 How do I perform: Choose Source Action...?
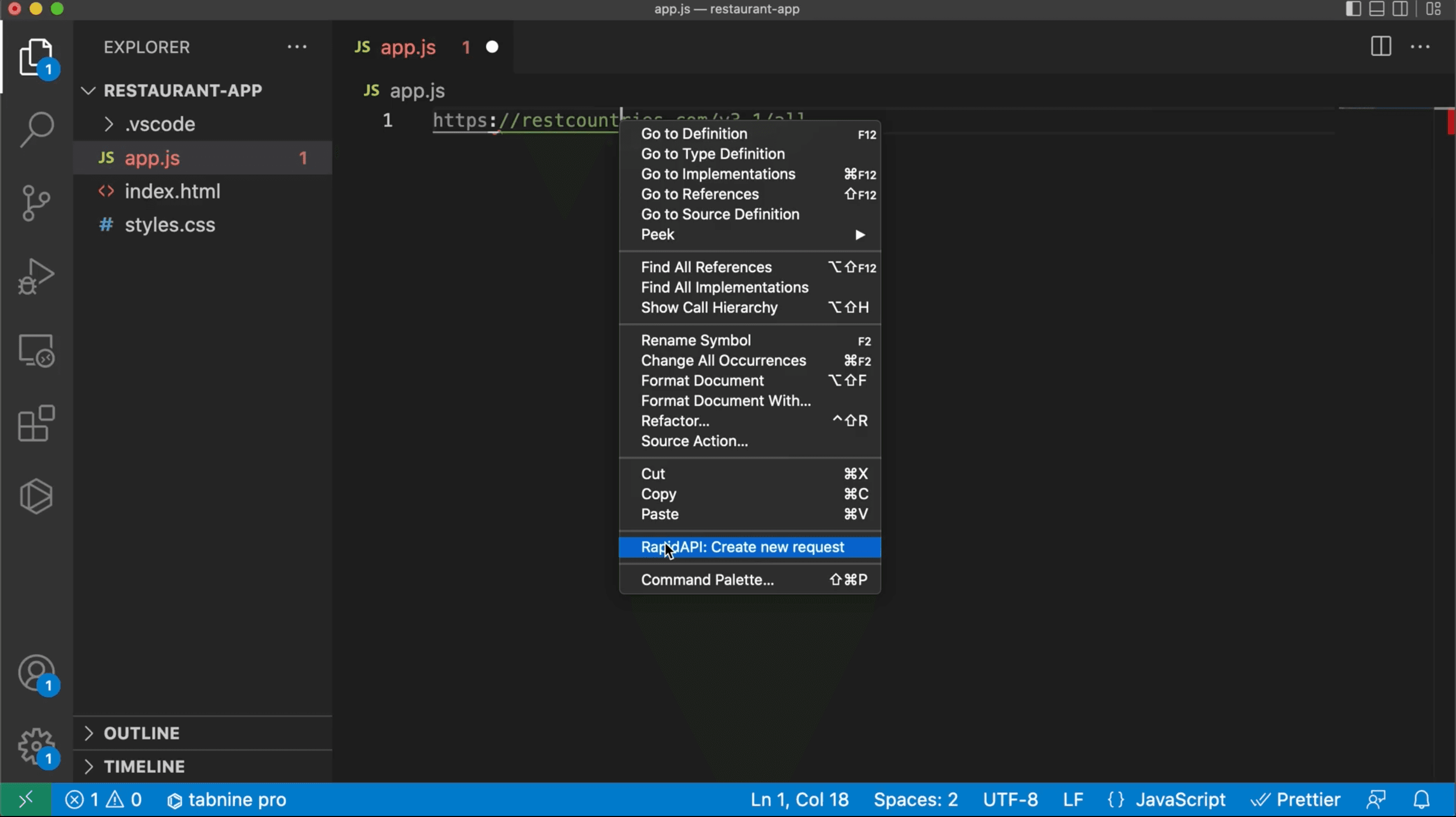[750, 441]
